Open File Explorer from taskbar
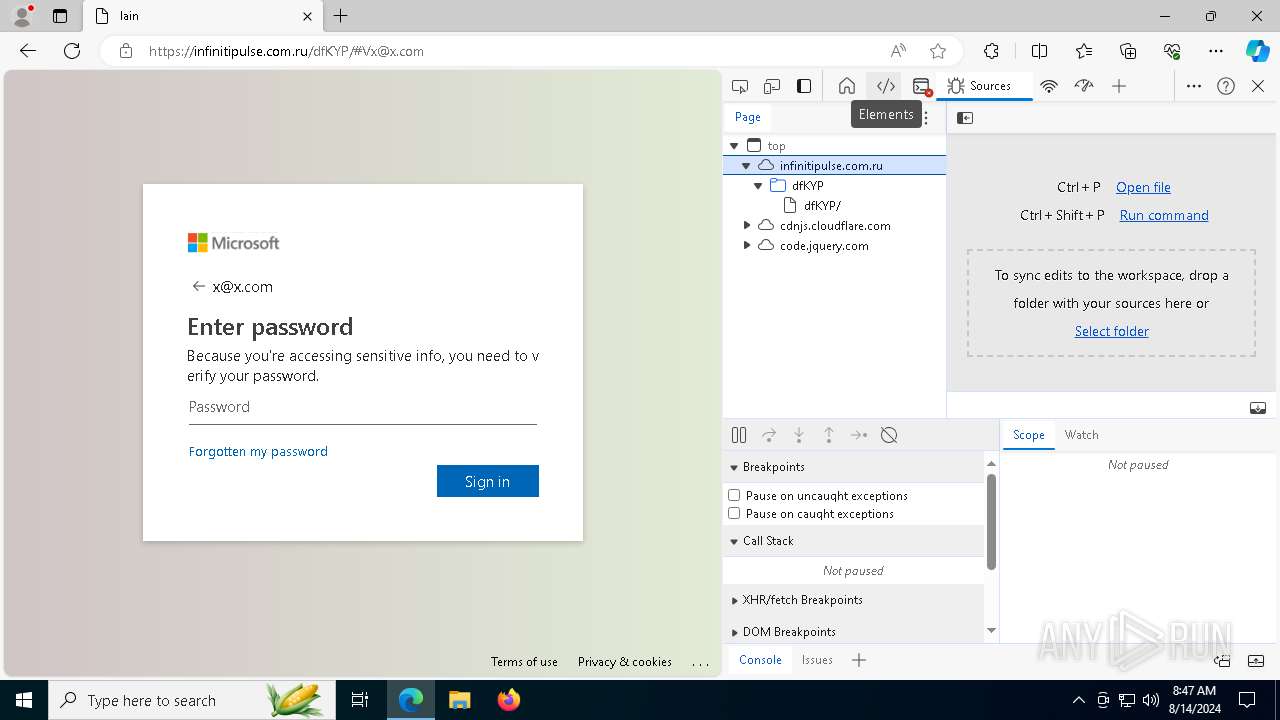Image resolution: width=1280 pixels, height=720 pixels. coord(459,700)
